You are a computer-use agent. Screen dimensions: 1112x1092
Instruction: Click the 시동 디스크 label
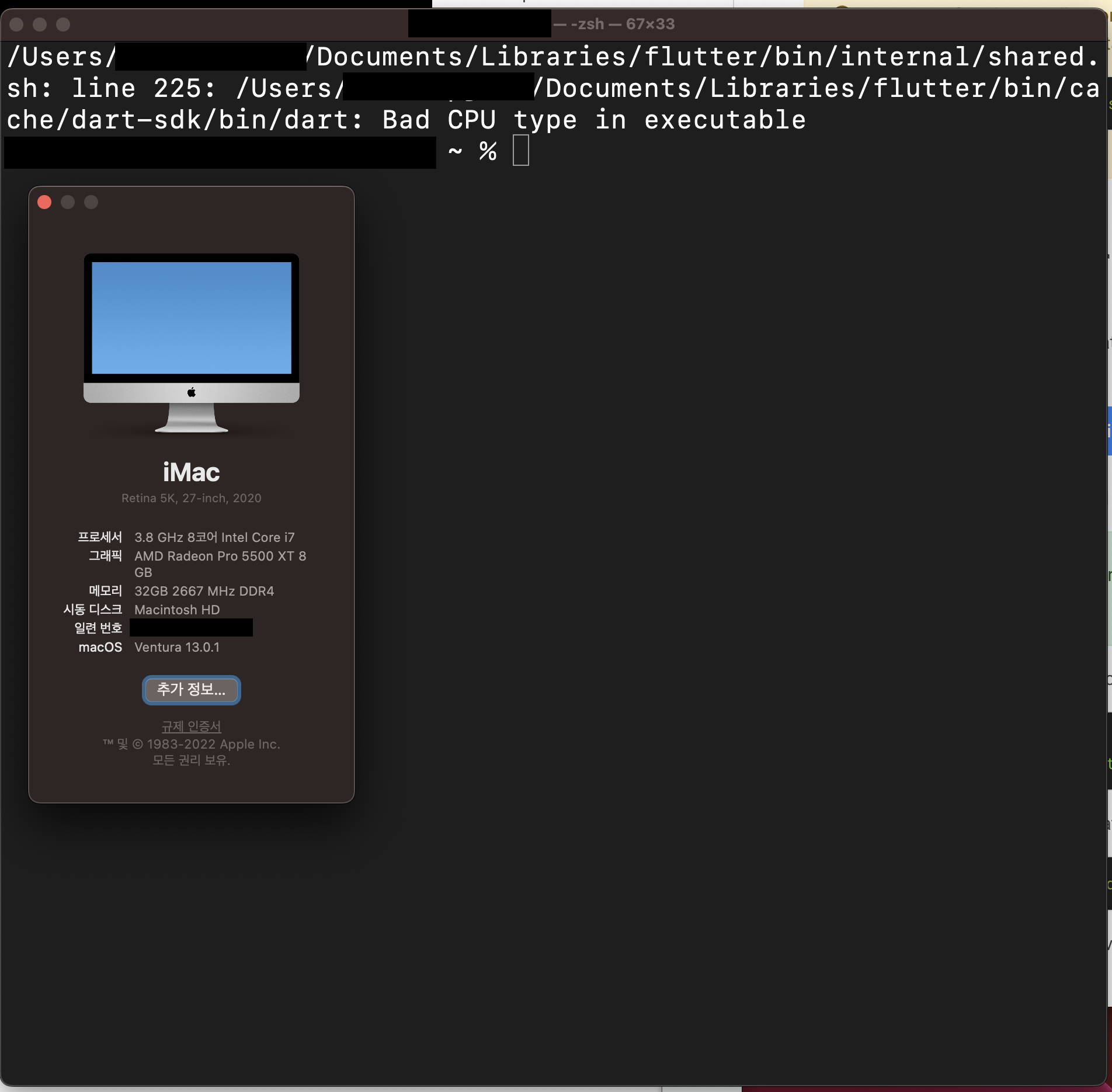93,610
